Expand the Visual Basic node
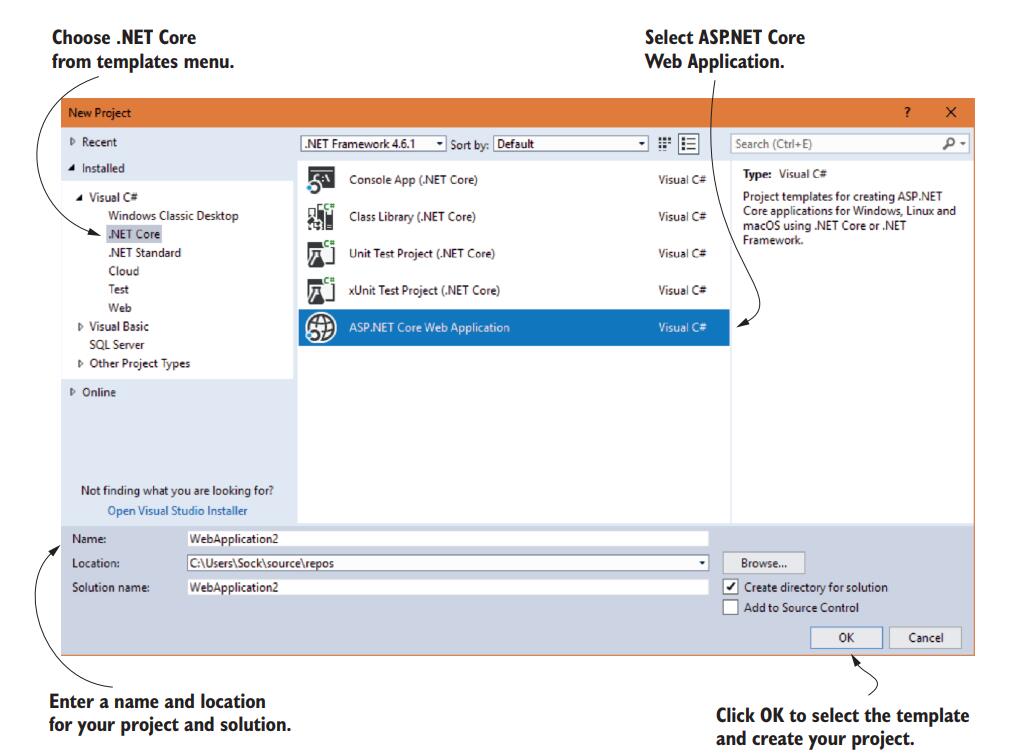 (x=80, y=326)
